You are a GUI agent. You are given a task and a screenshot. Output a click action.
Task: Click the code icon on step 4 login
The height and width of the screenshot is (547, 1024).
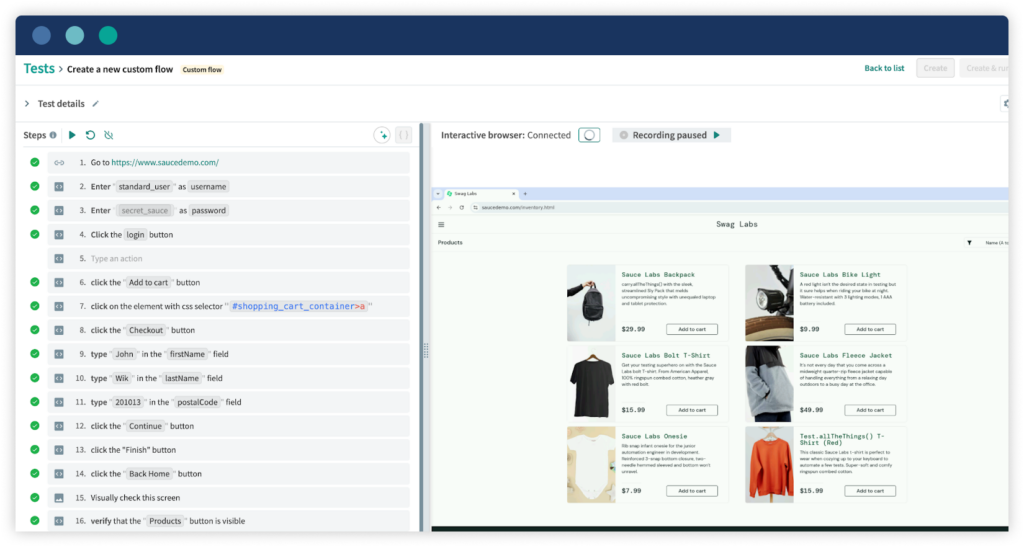[59, 234]
